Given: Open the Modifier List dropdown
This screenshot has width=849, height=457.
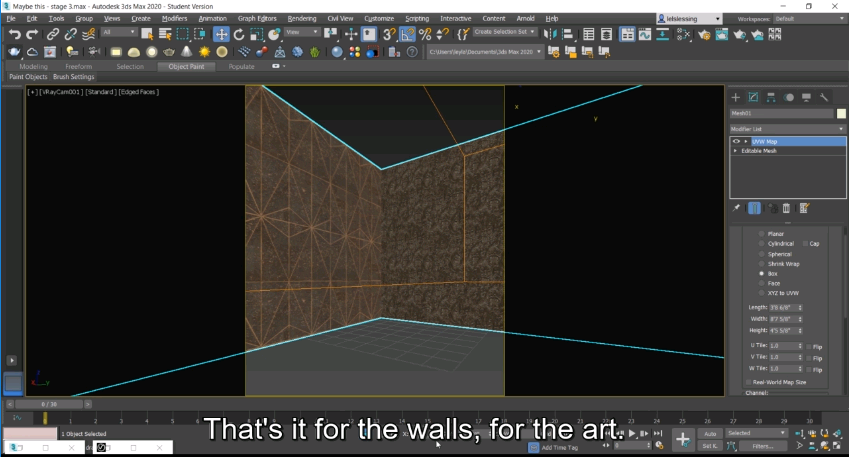Looking at the screenshot, I should click(787, 129).
